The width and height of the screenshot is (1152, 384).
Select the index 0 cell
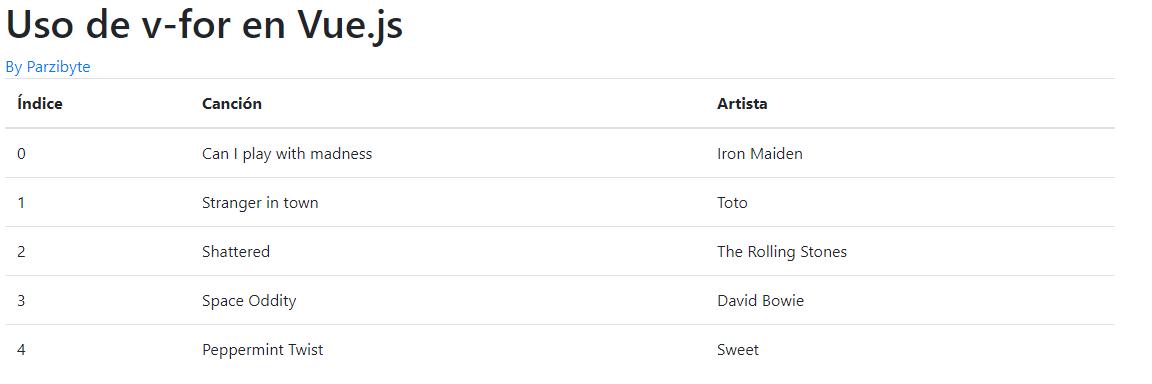point(21,153)
